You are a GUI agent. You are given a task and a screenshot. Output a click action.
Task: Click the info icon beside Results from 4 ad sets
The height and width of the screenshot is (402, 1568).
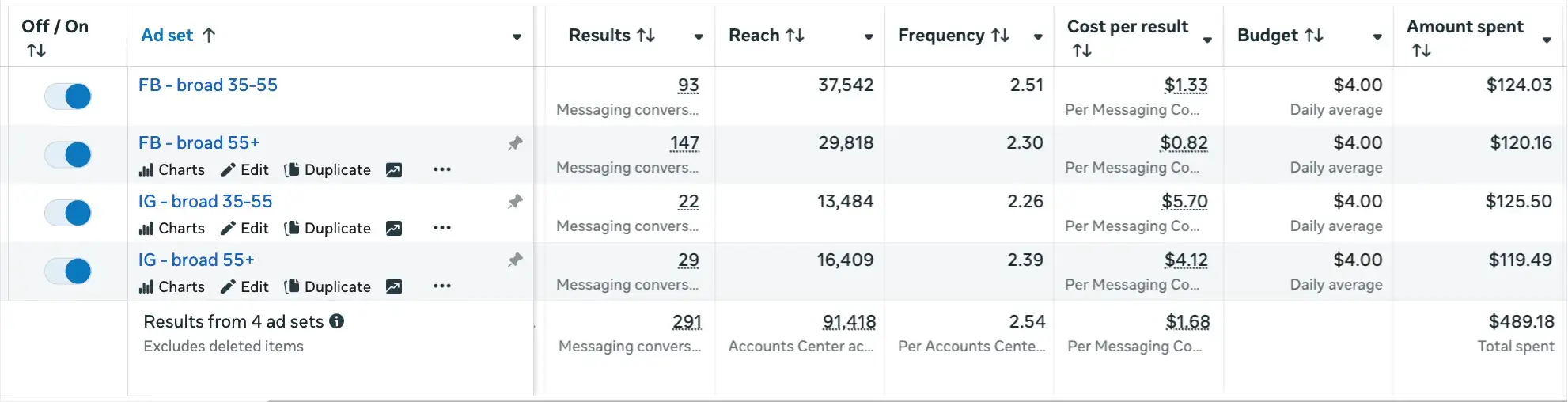(x=337, y=321)
